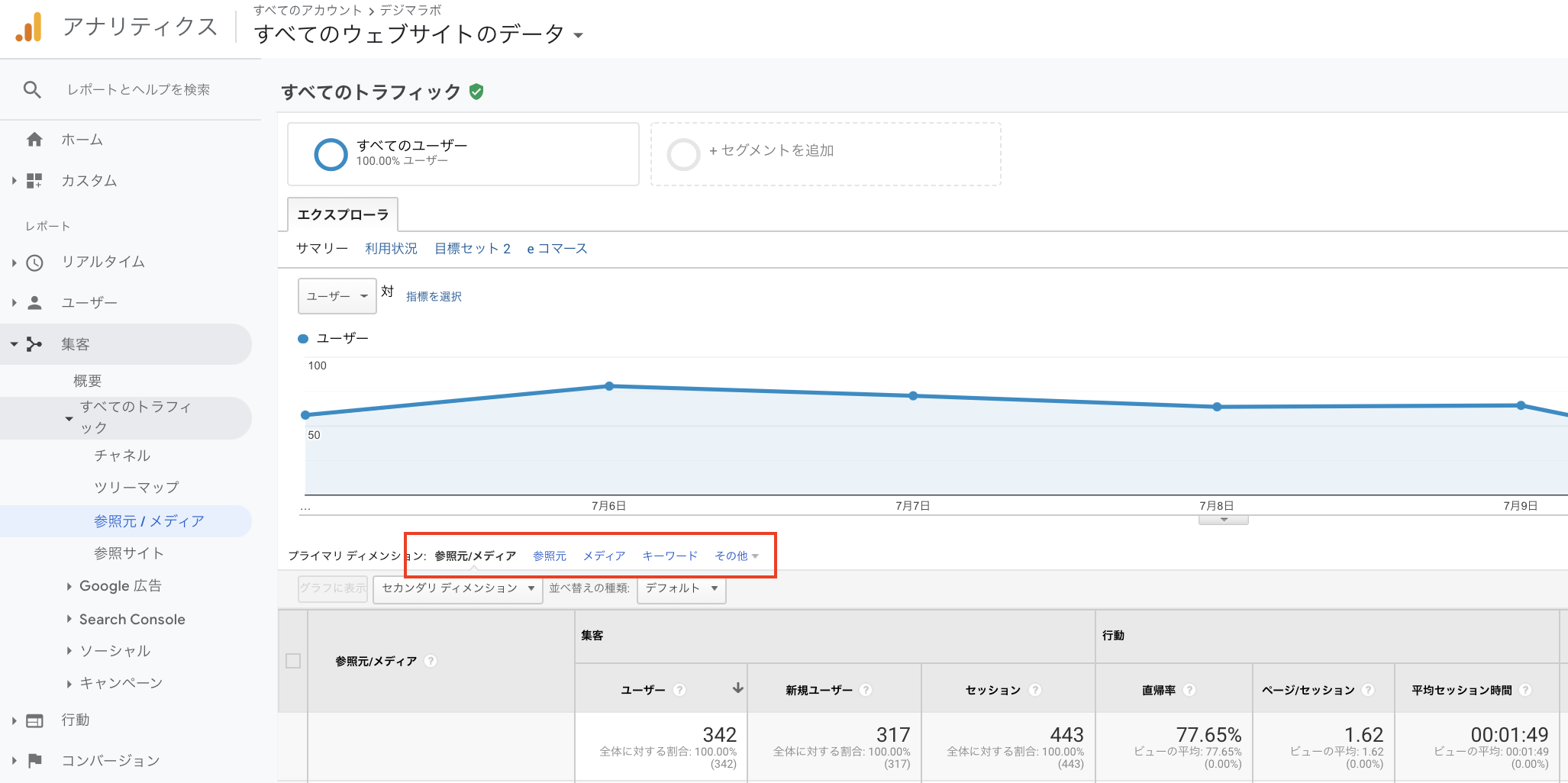Open the デフォルト sort type dropdown
Viewport: 1568px width, 783px height.
point(681,588)
